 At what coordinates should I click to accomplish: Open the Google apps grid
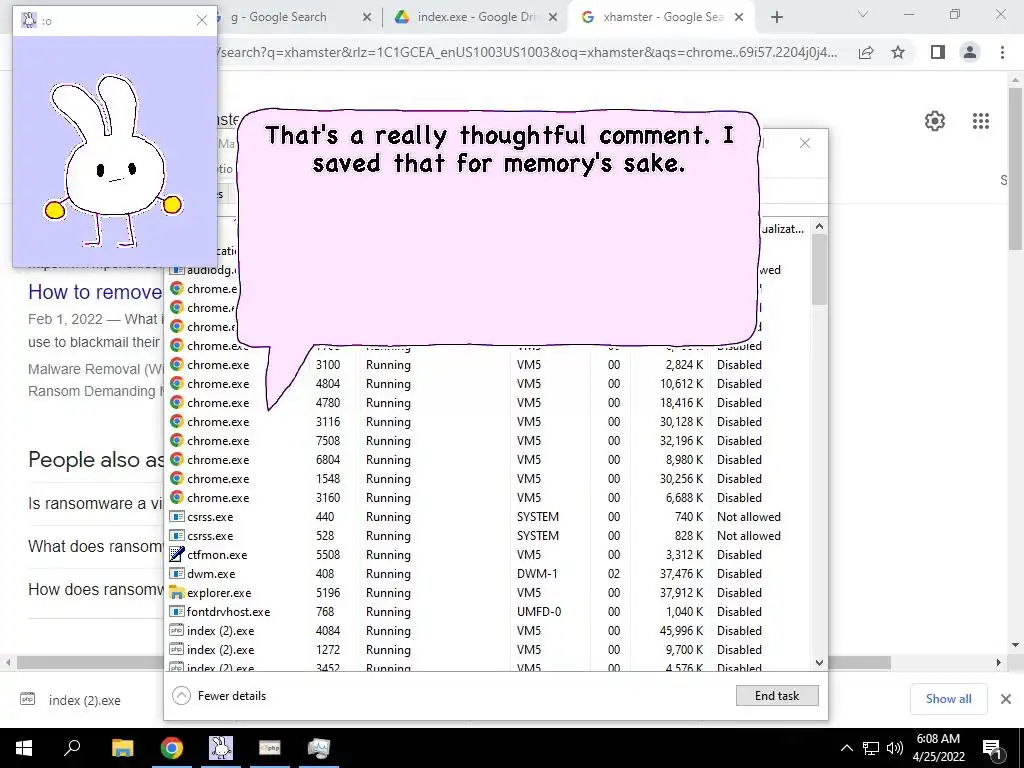click(980, 121)
